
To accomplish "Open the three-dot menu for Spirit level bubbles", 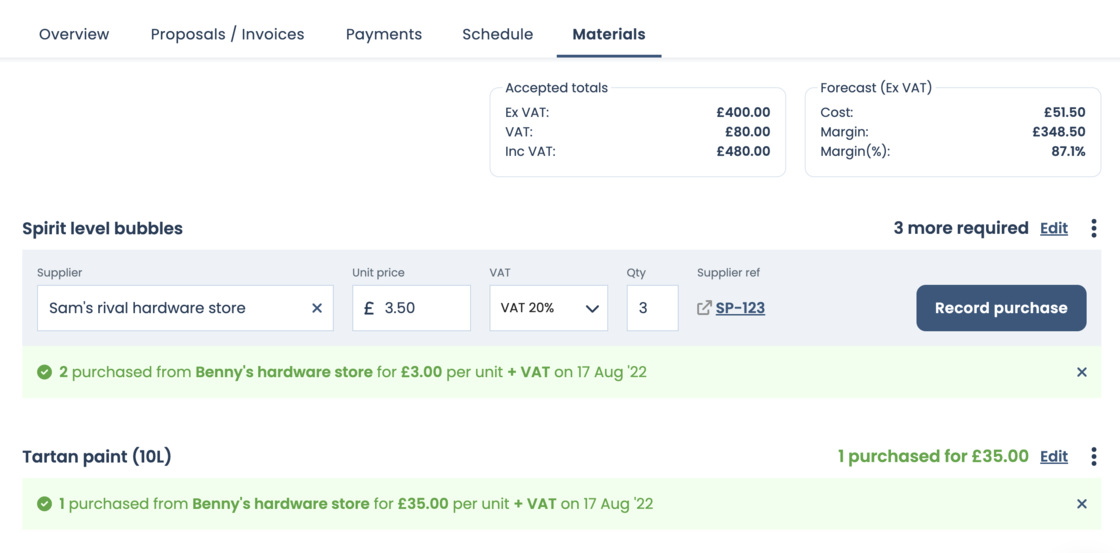I will [x=1093, y=229].
